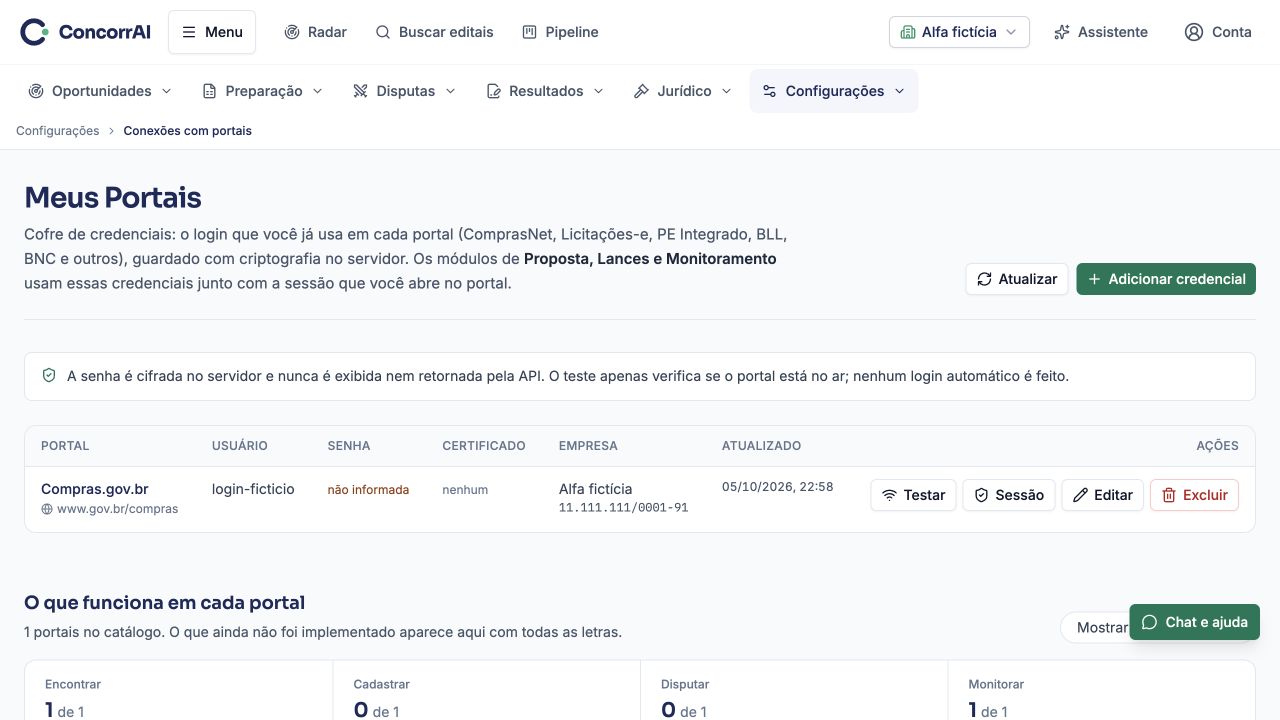Click the plus icon in Adicionar credencial
The width and height of the screenshot is (1280, 720).
(1095, 279)
